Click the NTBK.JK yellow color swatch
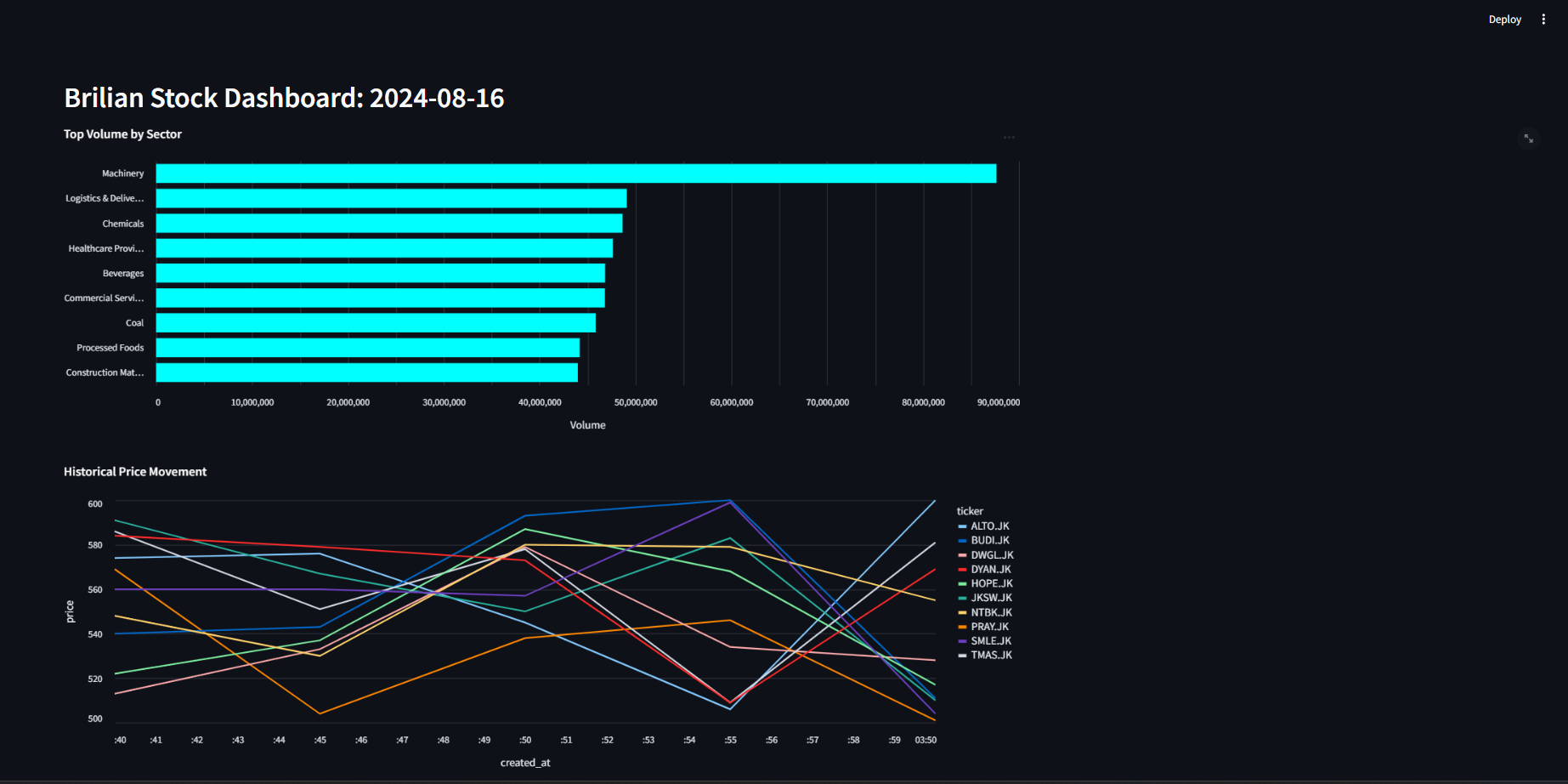The height and width of the screenshot is (784, 1568). pos(961,611)
